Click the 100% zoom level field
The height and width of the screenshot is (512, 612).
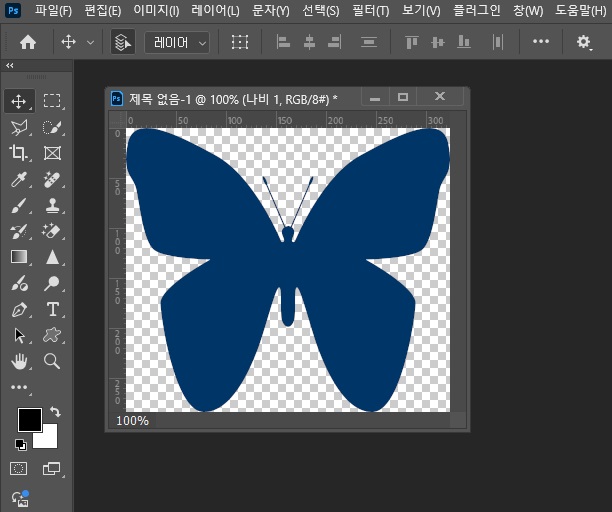(132, 421)
